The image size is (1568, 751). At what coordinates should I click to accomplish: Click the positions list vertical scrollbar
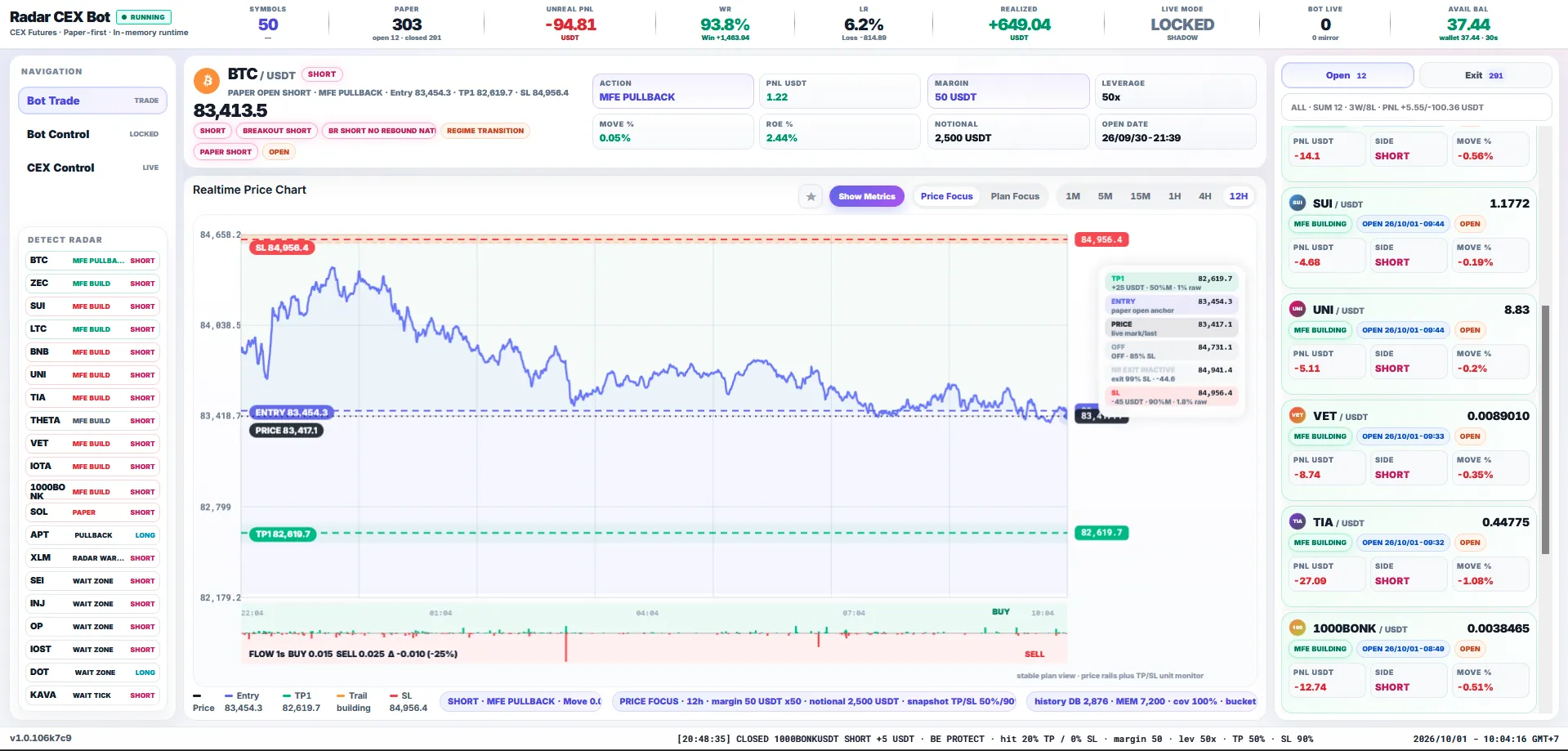coord(1545,429)
